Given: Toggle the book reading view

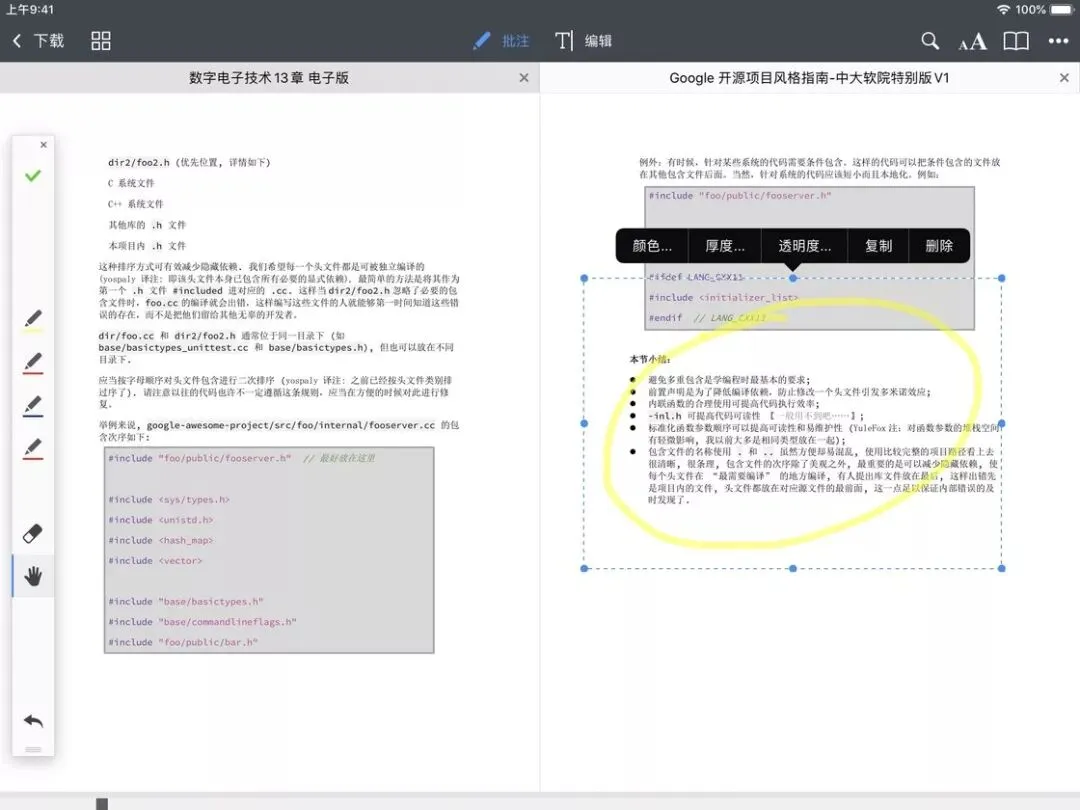Looking at the screenshot, I should pos(1016,41).
